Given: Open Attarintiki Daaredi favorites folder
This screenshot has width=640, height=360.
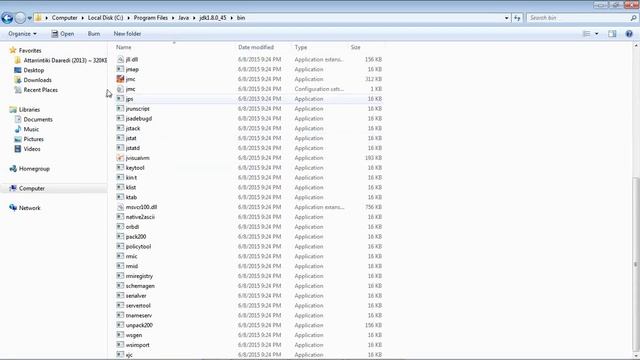Looking at the screenshot, I should click(x=65, y=60).
